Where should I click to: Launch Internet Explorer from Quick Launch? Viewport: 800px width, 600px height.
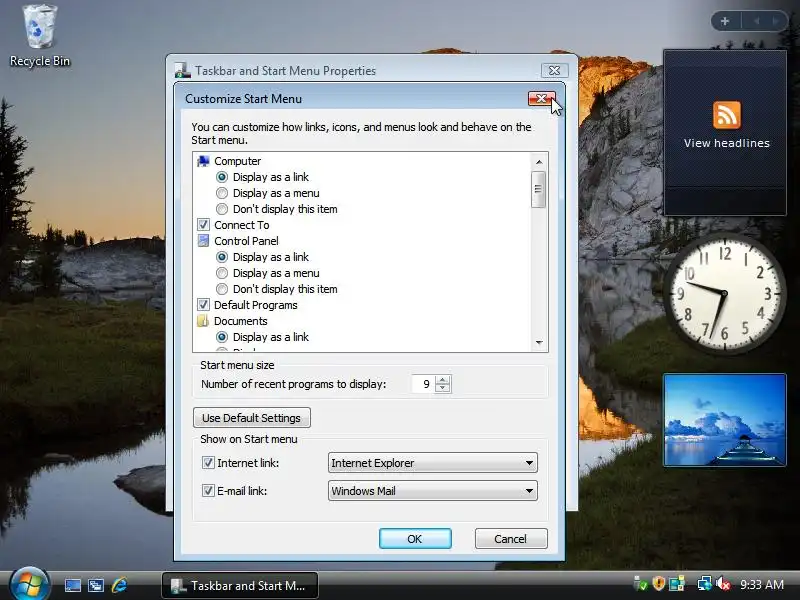click(119, 585)
